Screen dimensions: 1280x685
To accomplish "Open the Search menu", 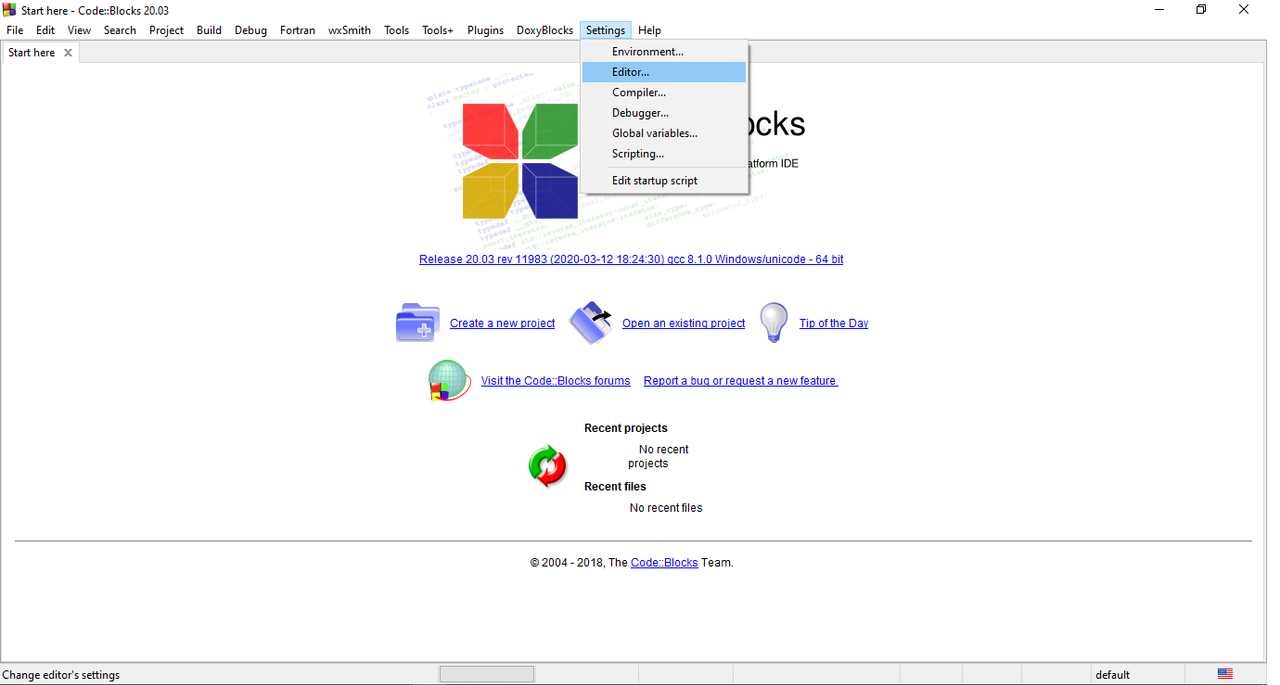I will click(x=120, y=30).
